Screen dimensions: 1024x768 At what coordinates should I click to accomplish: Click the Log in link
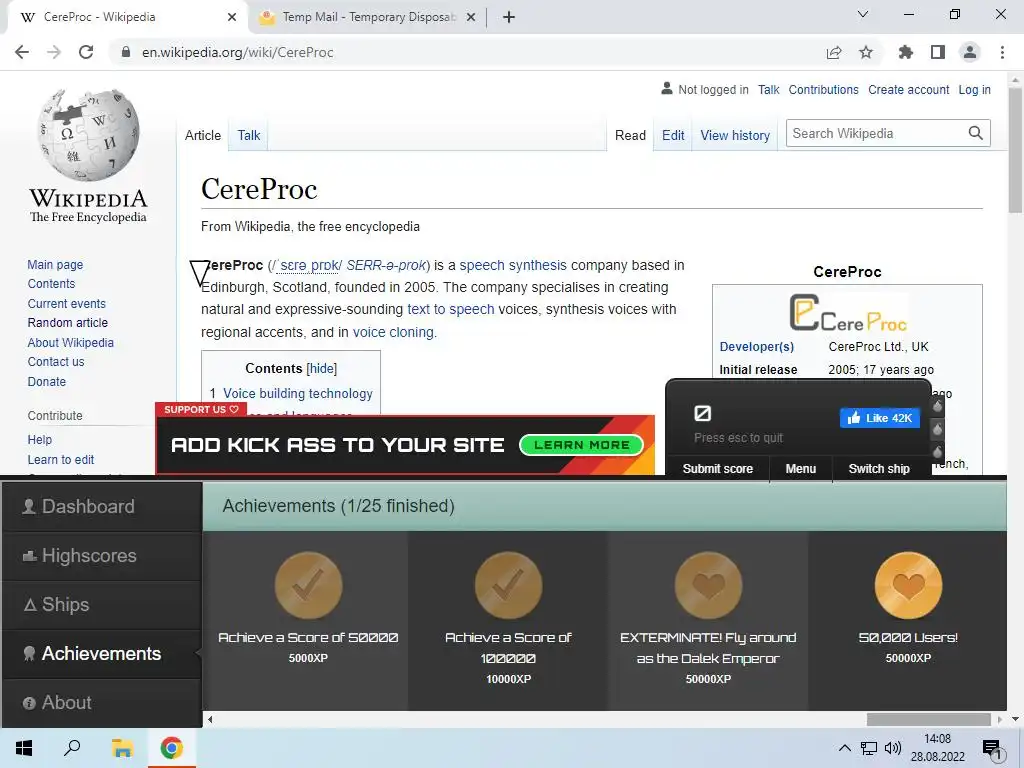974,89
